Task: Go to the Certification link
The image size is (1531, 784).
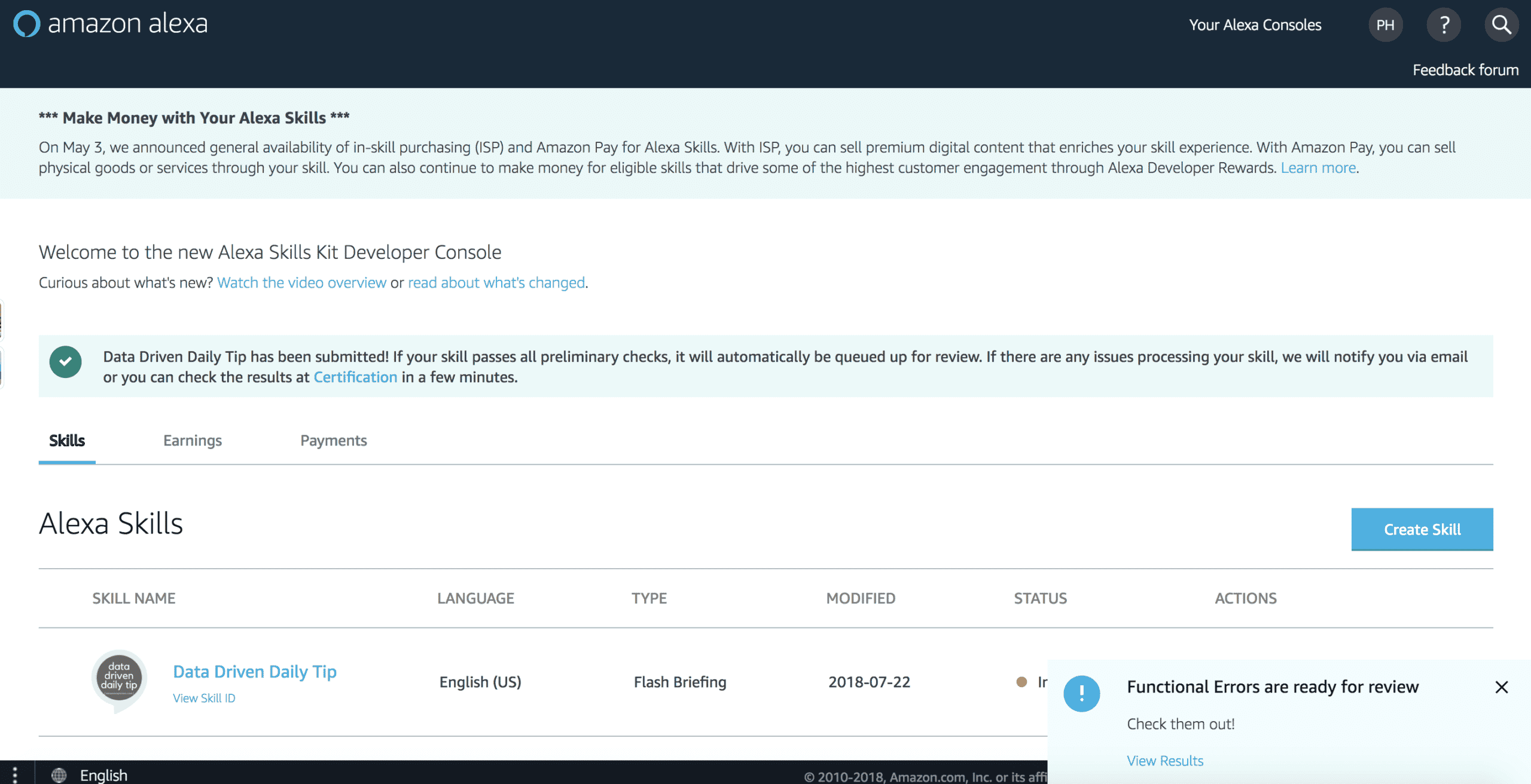Action: pos(355,377)
